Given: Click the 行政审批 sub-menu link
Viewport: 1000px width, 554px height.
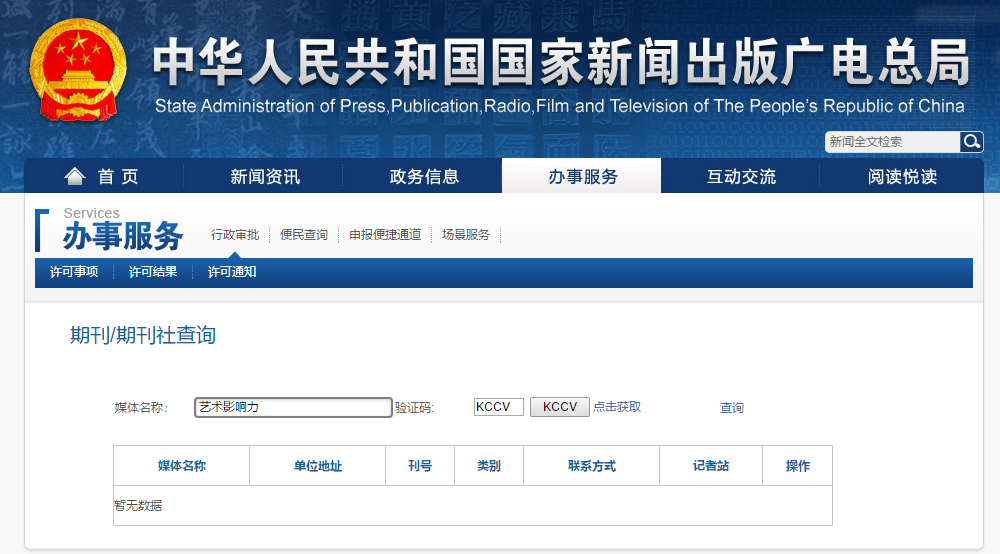Looking at the screenshot, I should point(235,235).
